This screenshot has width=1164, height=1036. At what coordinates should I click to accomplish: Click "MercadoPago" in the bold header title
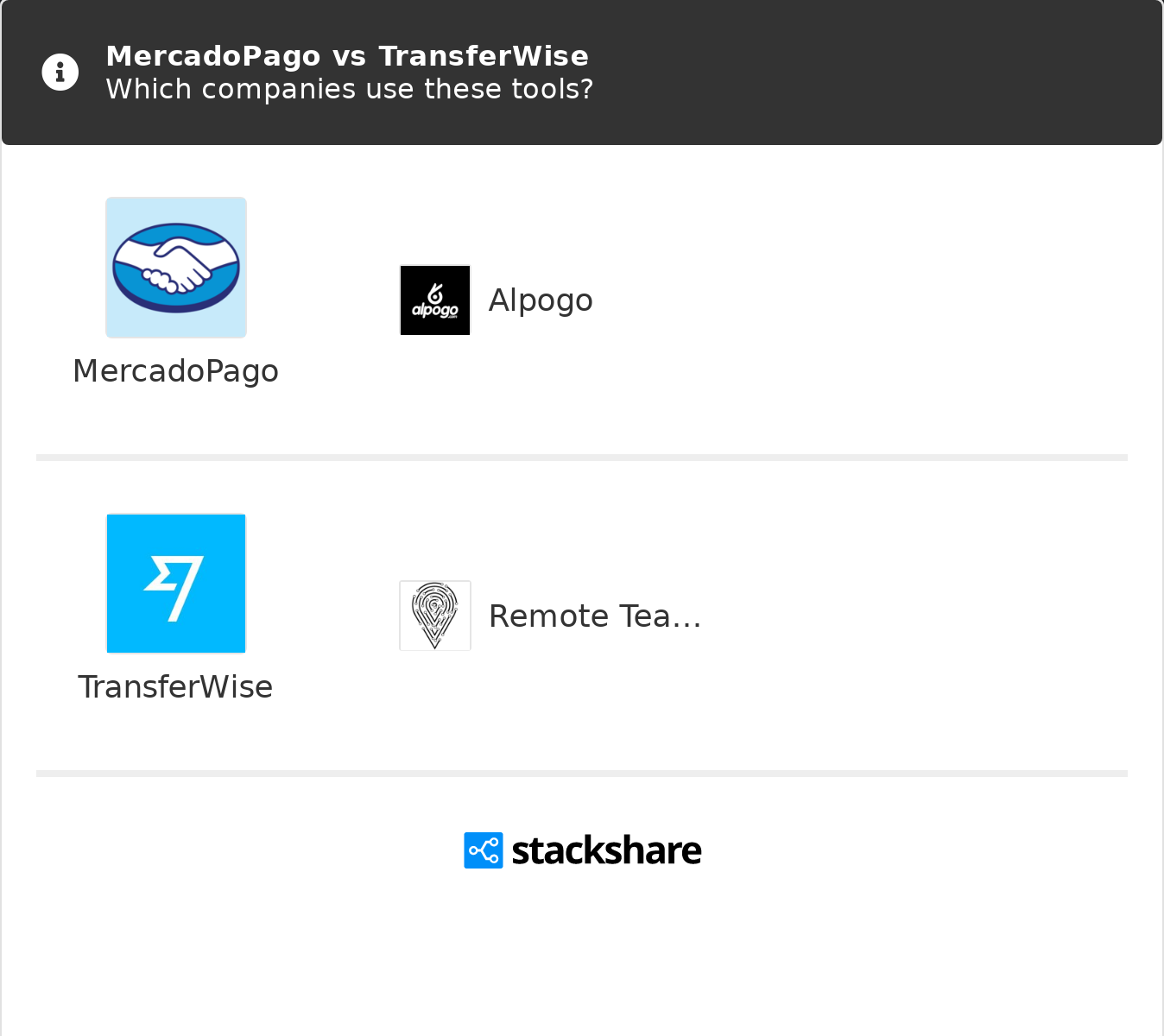tap(212, 56)
